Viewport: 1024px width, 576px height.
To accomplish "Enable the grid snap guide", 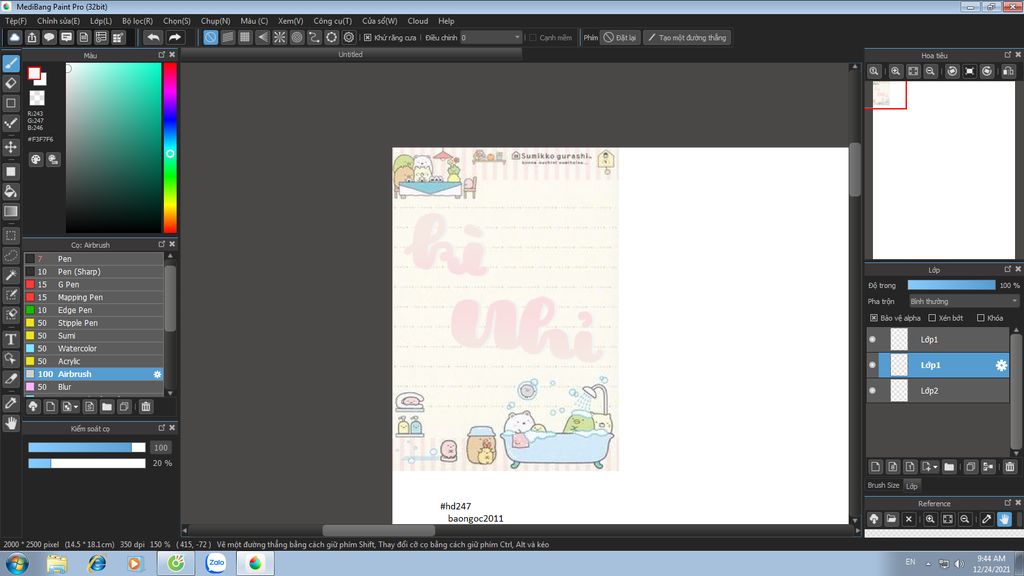I will (245, 37).
